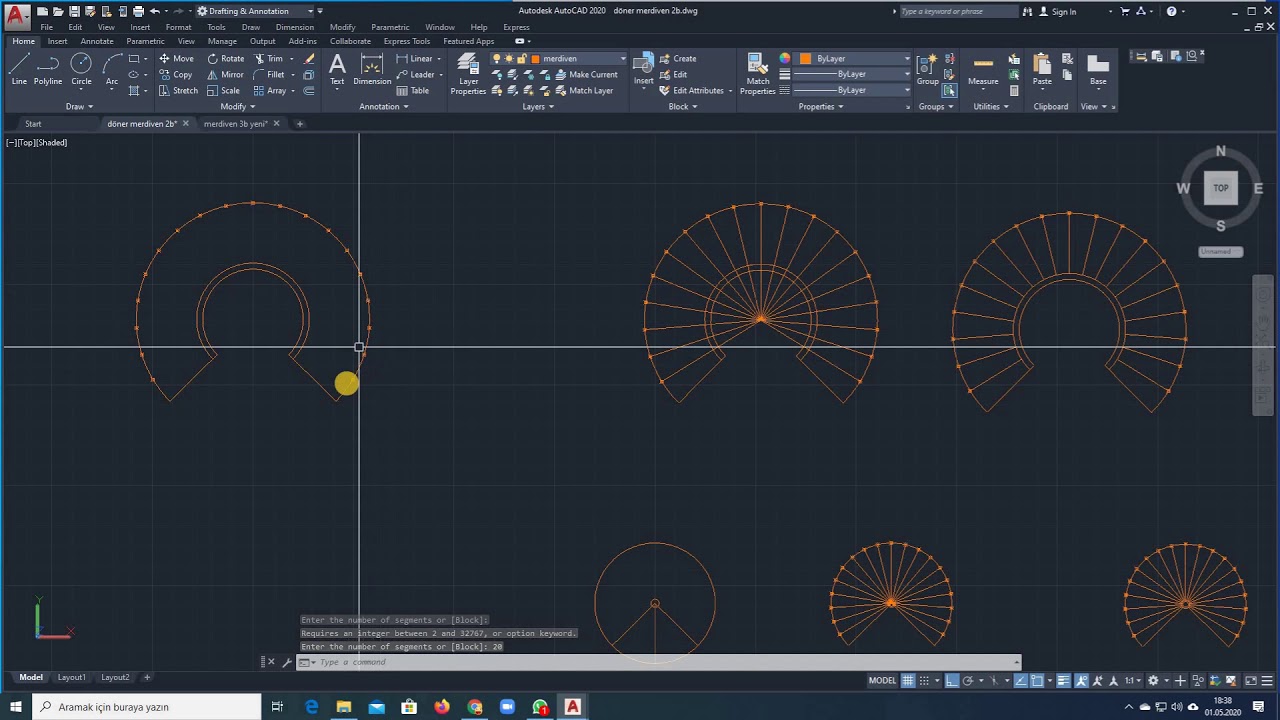Expand the Annotation panel
This screenshot has width=1280, height=720.
click(383, 106)
